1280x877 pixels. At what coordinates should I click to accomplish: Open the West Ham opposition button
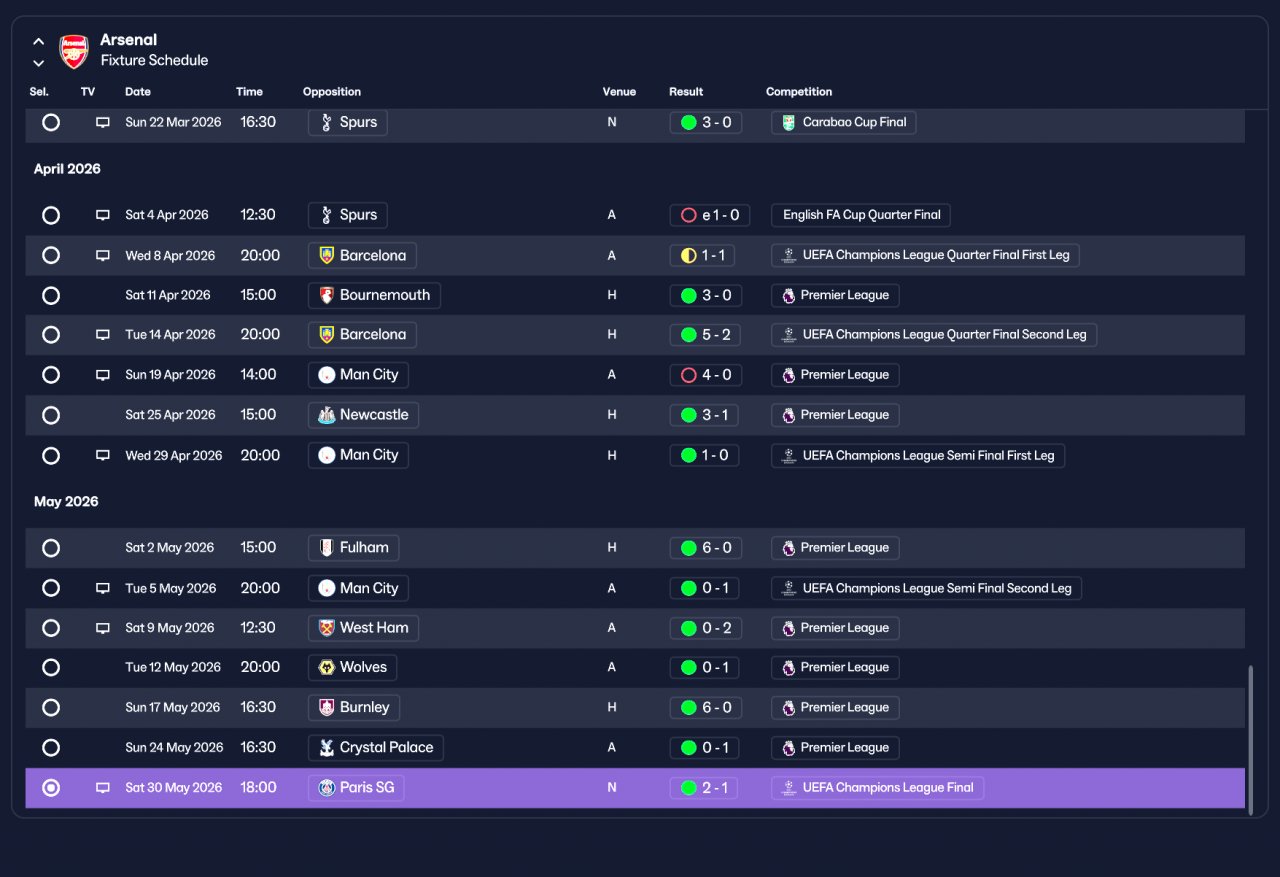point(363,628)
